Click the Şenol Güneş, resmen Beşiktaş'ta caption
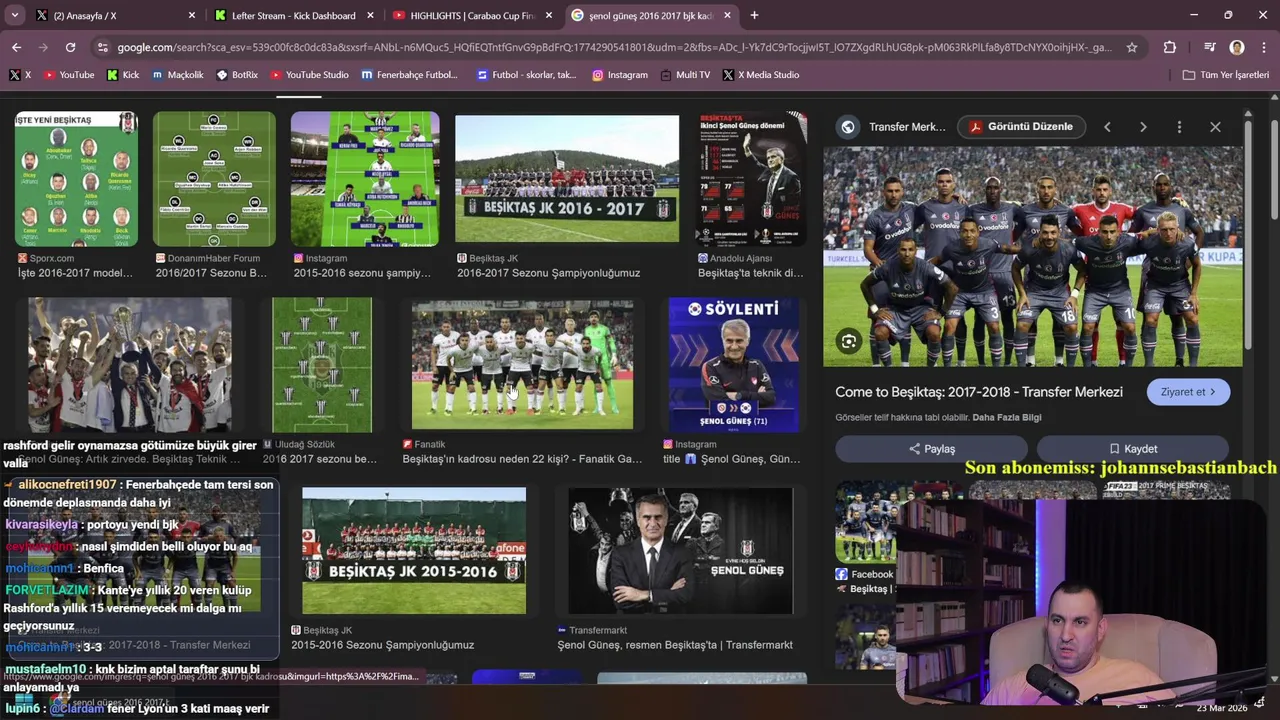The image size is (1280, 720). [x=675, y=645]
